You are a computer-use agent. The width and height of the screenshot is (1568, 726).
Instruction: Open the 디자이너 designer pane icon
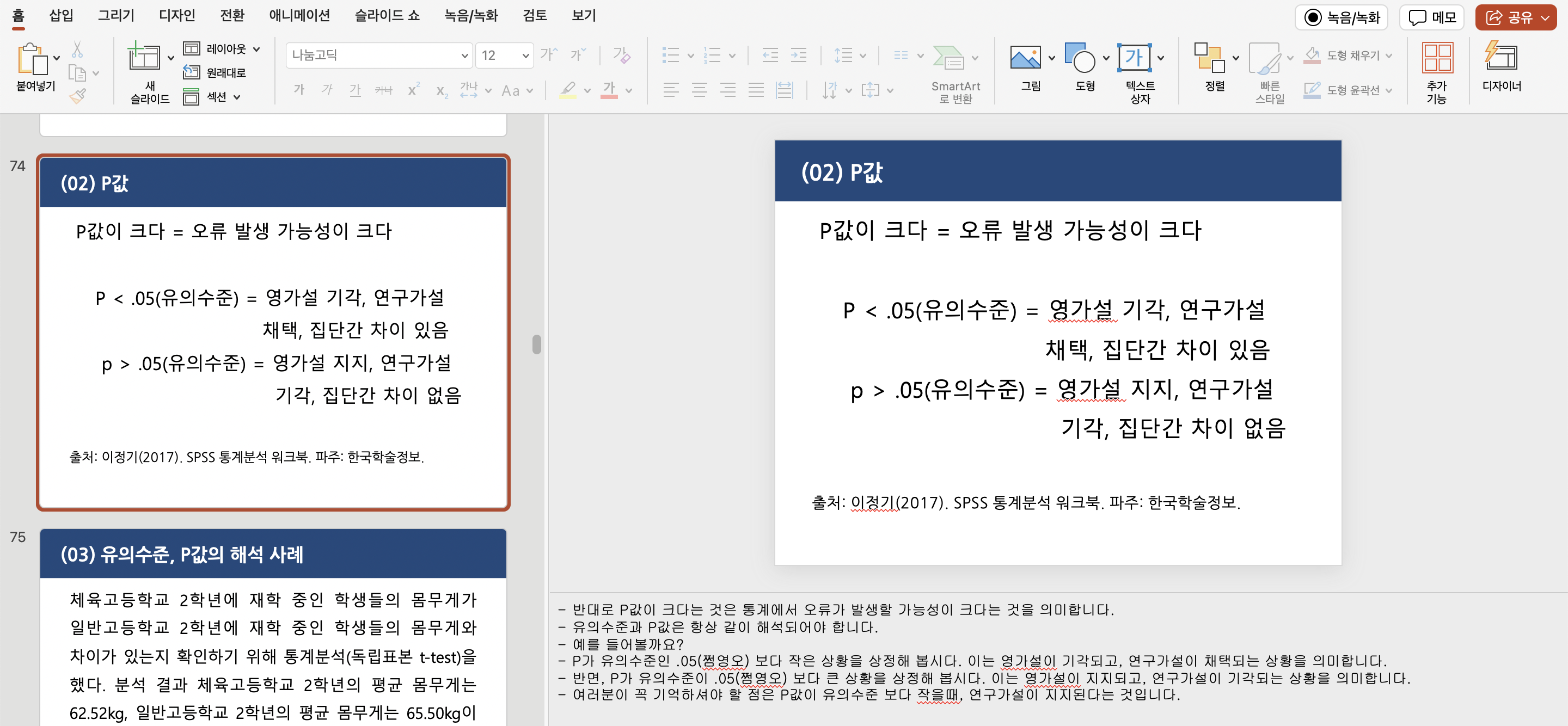point(1500,57)
